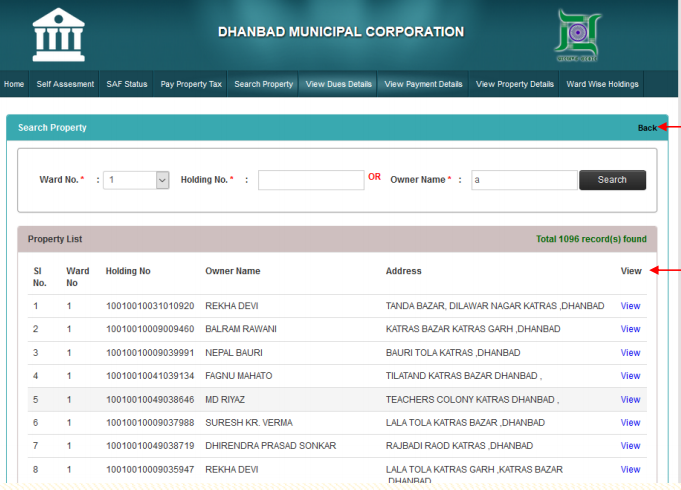Select holding number 10010010009039991
Viewport: 681px width, 490px height.
point(150,353)
